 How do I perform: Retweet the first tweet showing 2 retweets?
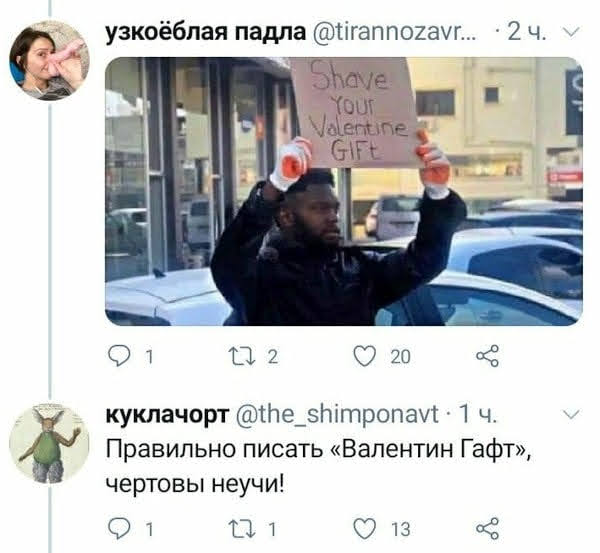[241, 356]
